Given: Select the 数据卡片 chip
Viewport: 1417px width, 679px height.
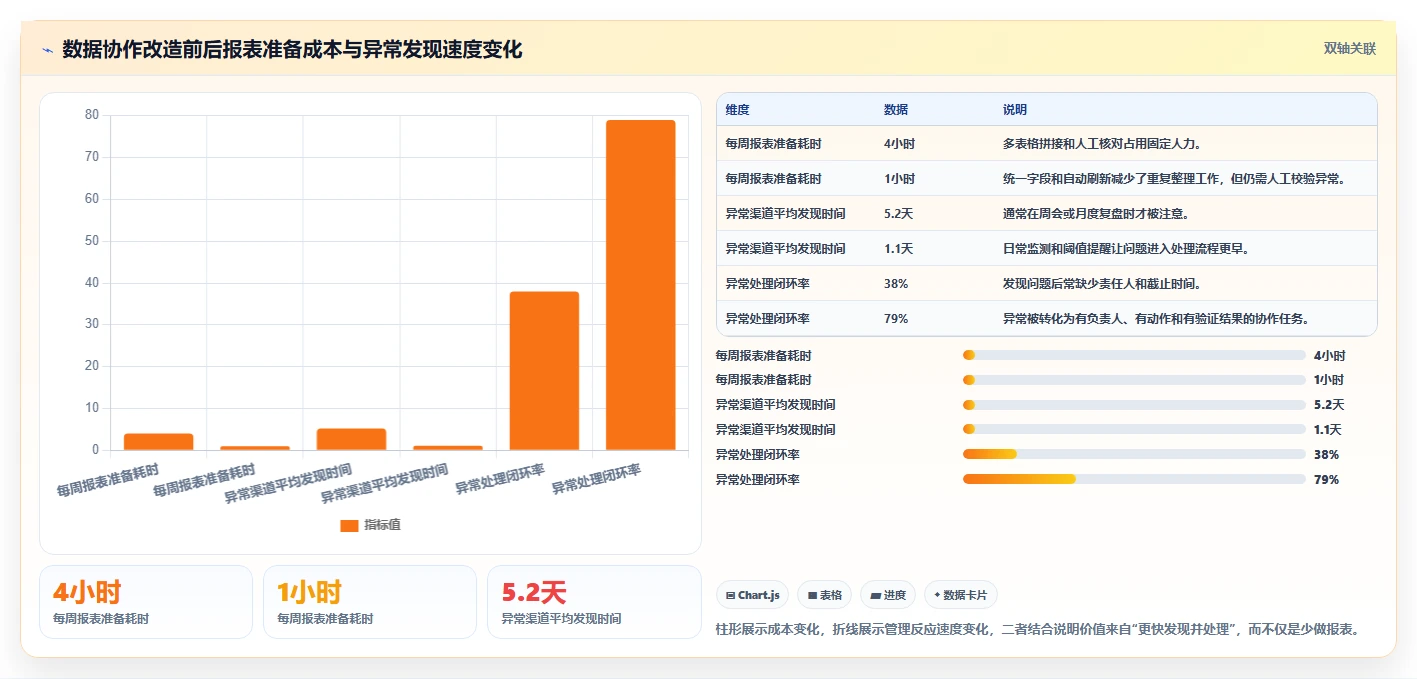Looking at the screenshot, I should 960,595.
